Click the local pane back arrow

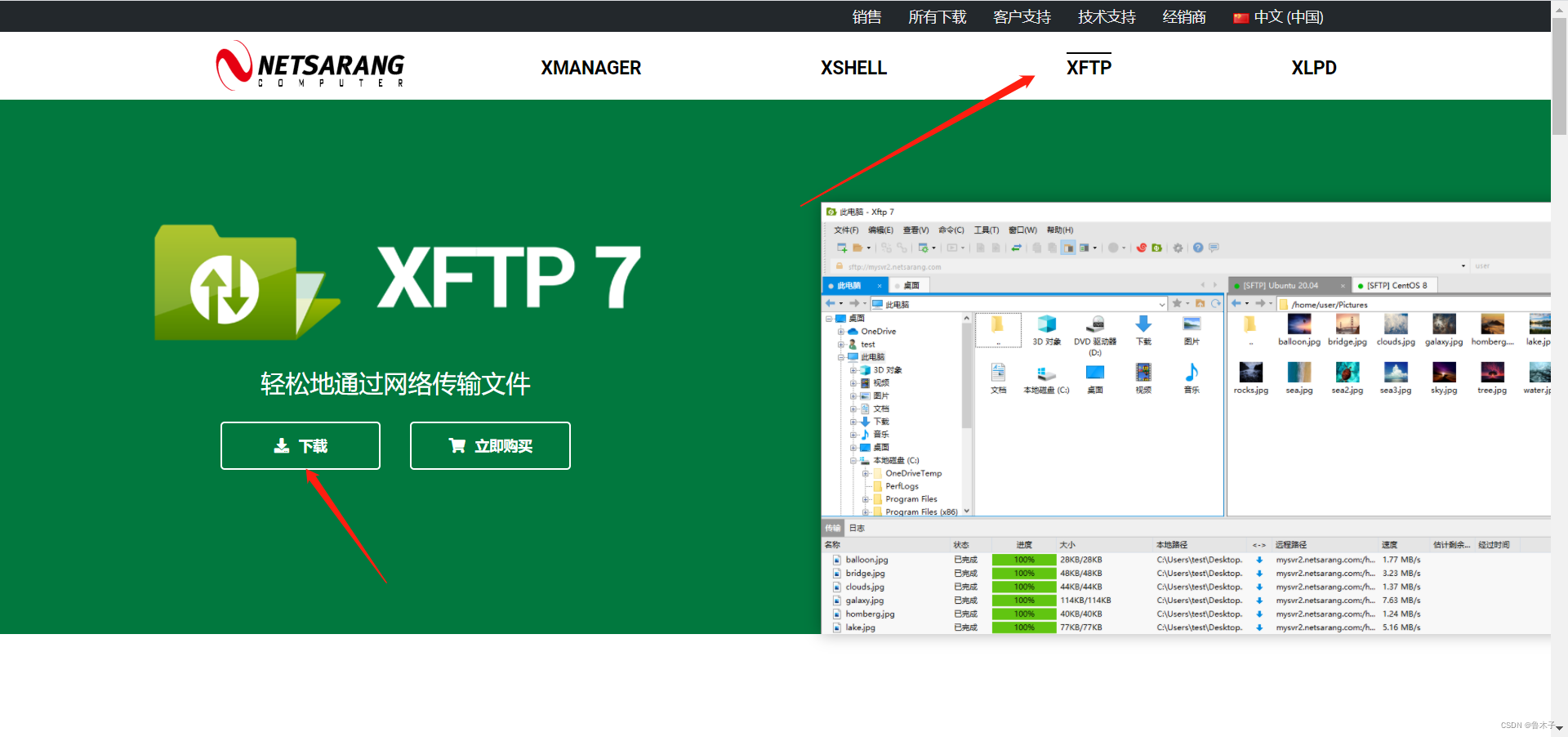[x=831, y=303]
